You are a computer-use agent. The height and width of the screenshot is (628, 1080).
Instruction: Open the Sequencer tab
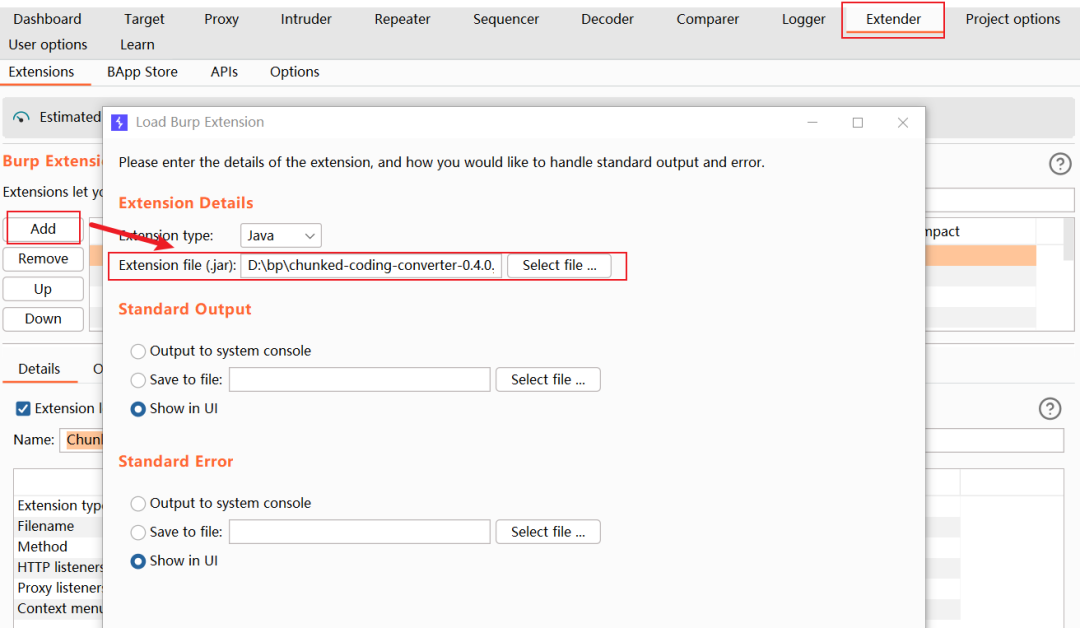[506, 19]
